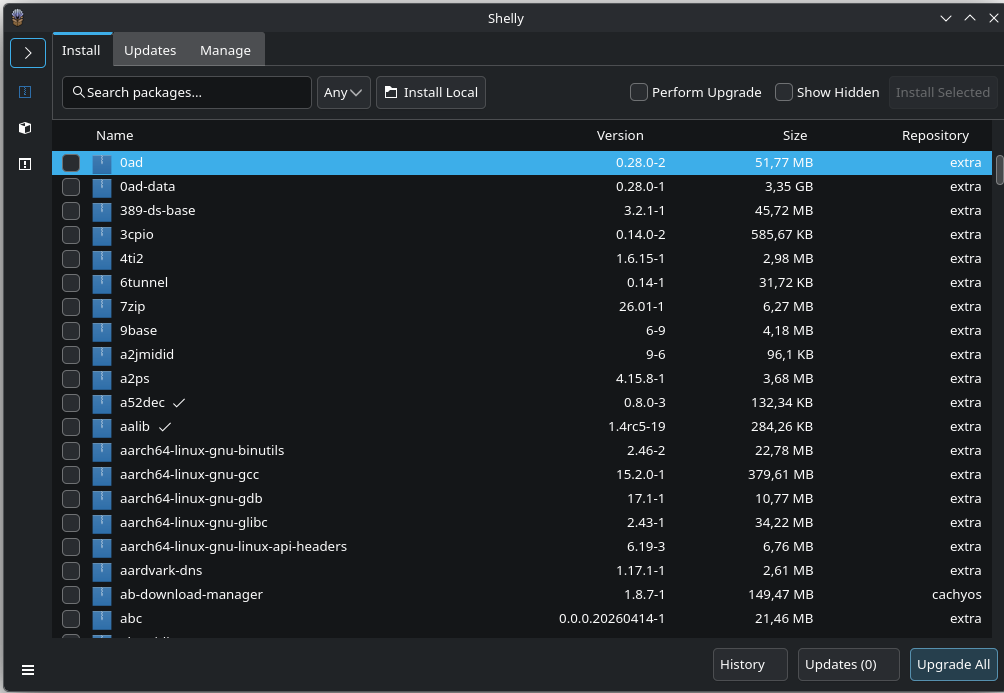
Task: Click the 7zip package archive icon
Action: (x=101, y=307)
